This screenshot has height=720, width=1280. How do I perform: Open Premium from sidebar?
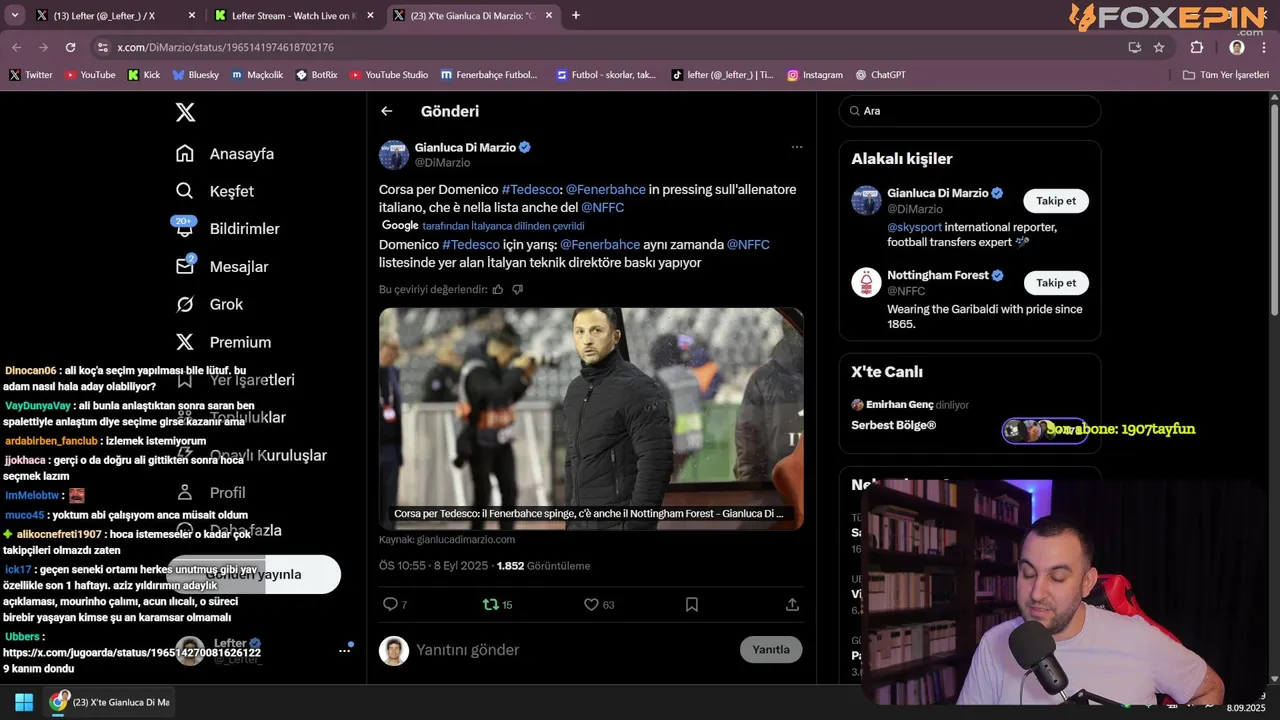pos(223,342)
